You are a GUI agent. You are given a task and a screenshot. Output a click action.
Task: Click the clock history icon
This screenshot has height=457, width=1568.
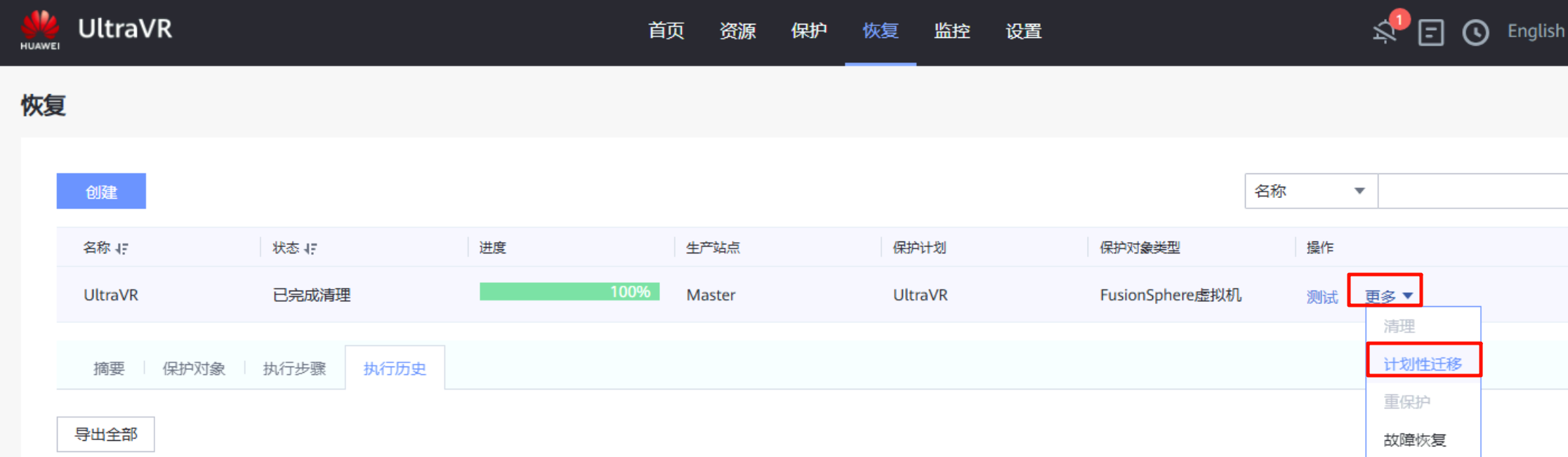(1475, 32)
